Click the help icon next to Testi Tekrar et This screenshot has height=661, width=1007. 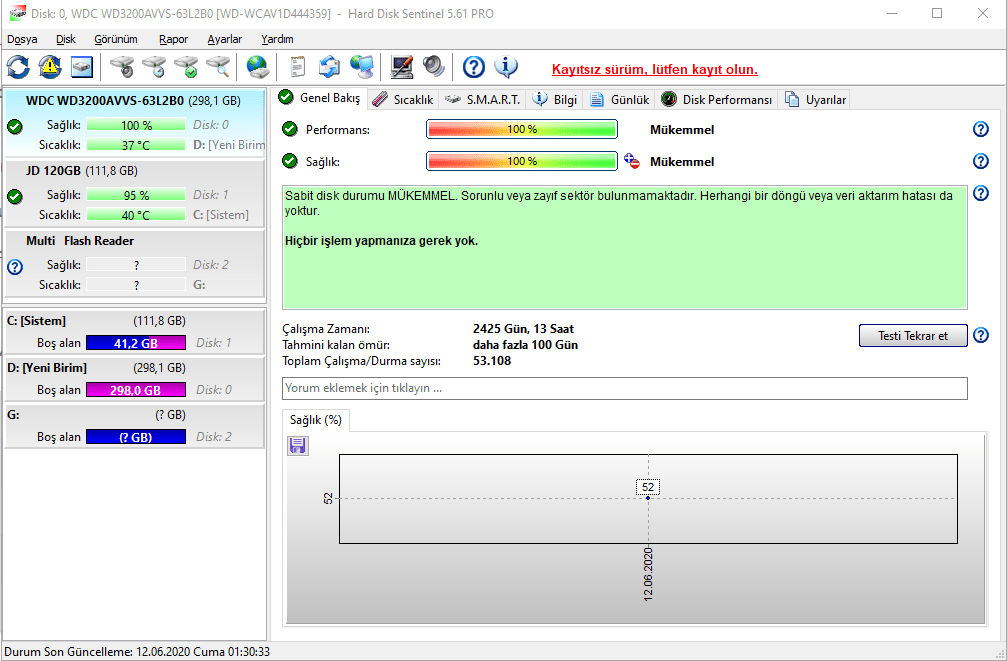point(981,335)
